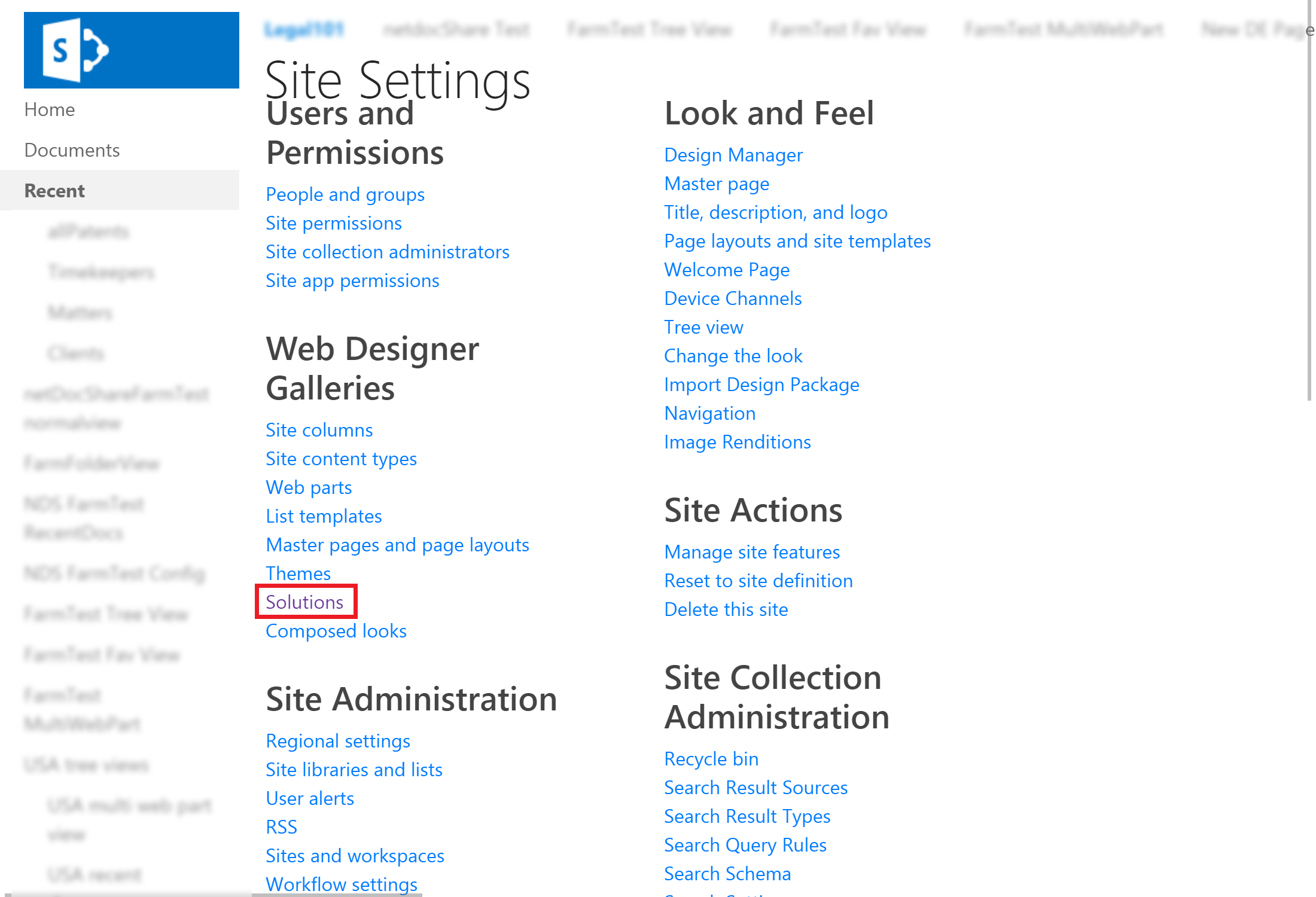
Task: Open Image Renditions link
Action: coord(738,442)
